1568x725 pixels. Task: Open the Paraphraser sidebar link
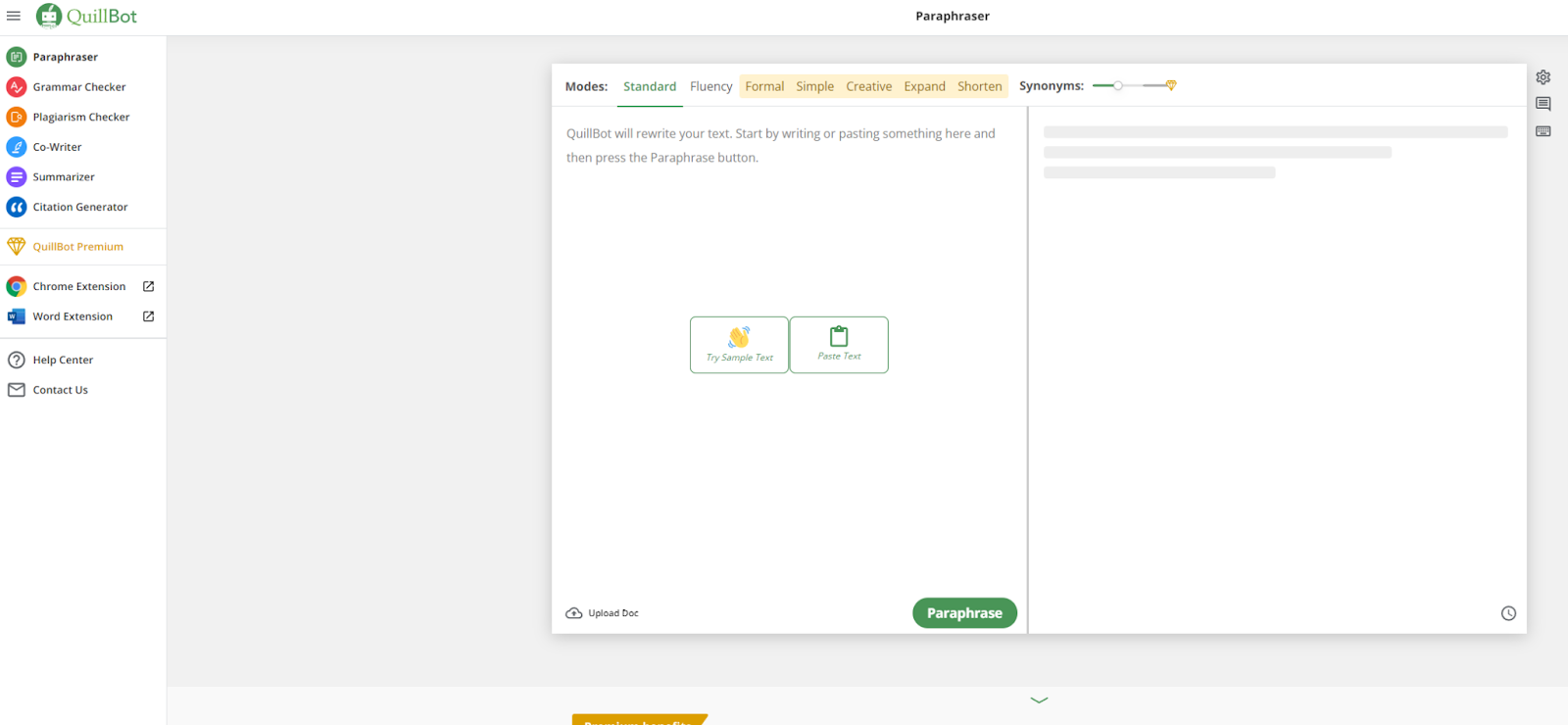(66, 57)
